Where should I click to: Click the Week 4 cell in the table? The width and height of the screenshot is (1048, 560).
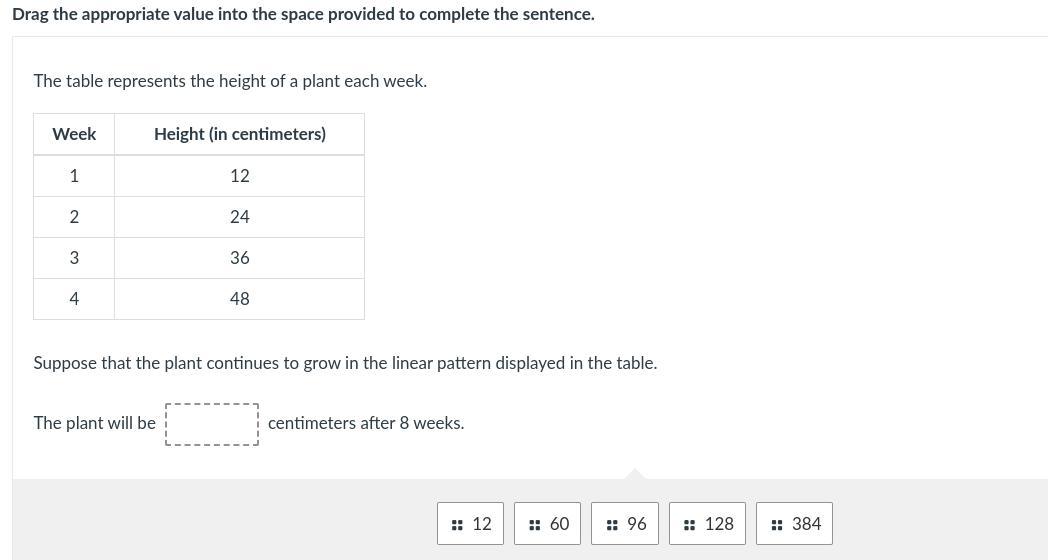coord(74,299)
